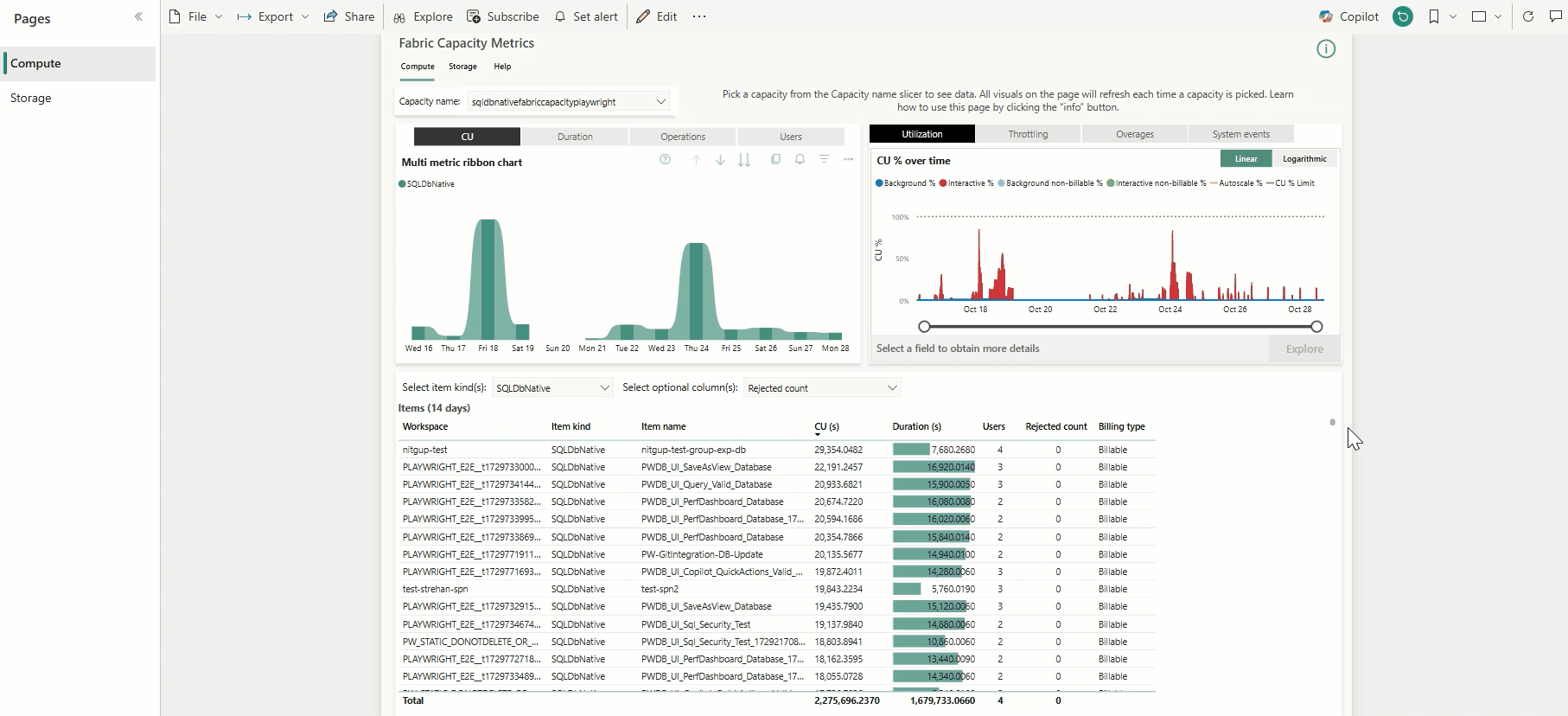Click SQLDbNative legend in ribbon chart
The image size is (1568, 716).
[x=426, y=184]
